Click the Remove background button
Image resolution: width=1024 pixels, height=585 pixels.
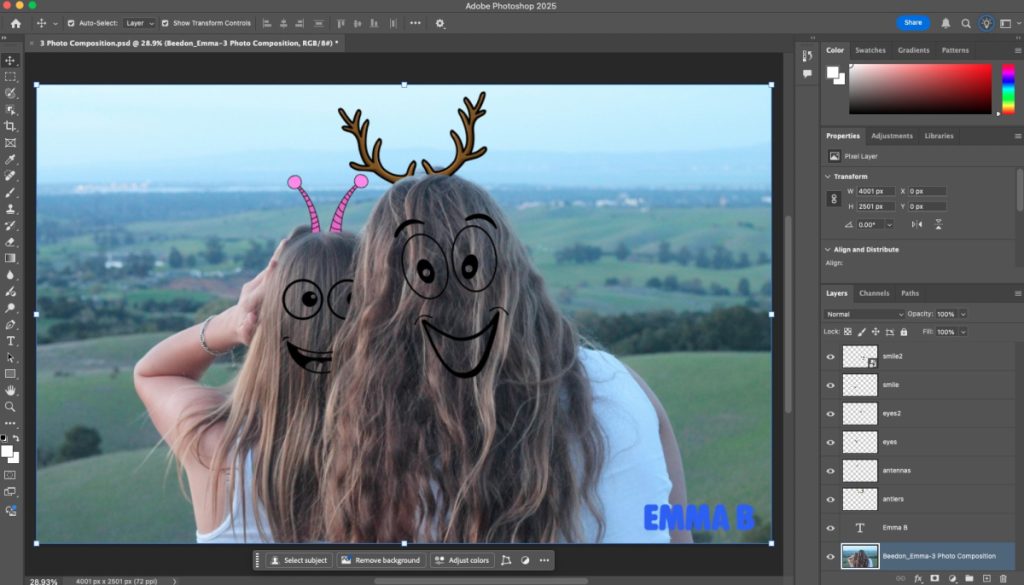[380, 560]
